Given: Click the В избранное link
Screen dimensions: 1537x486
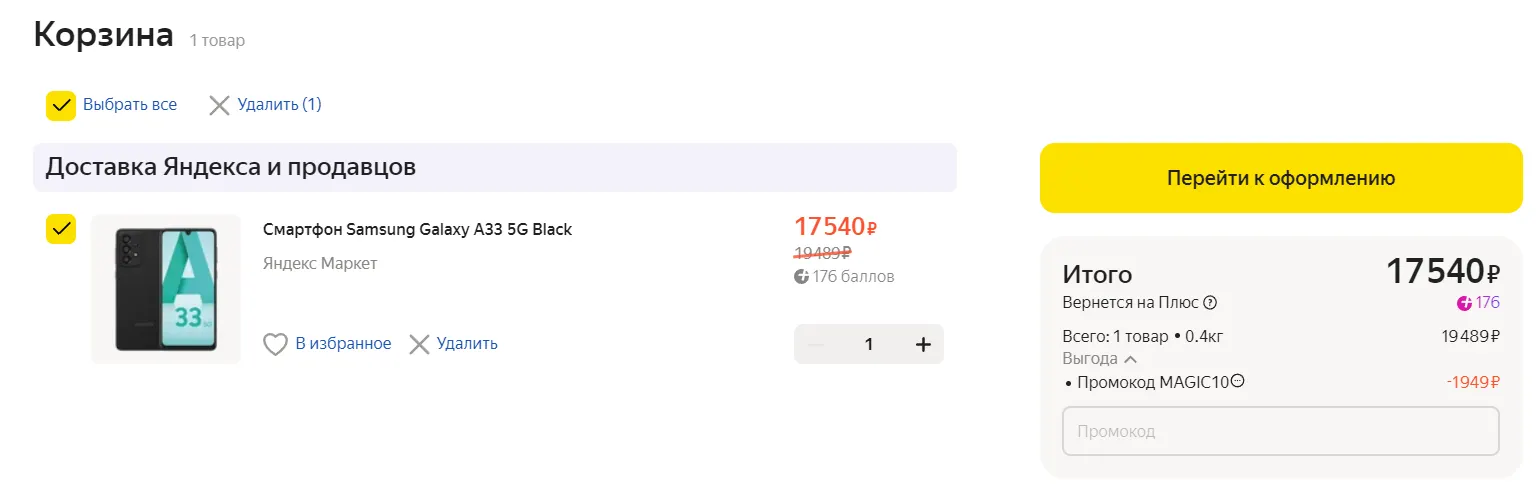Looking at the screenshot, I should (x=343, y=344).
